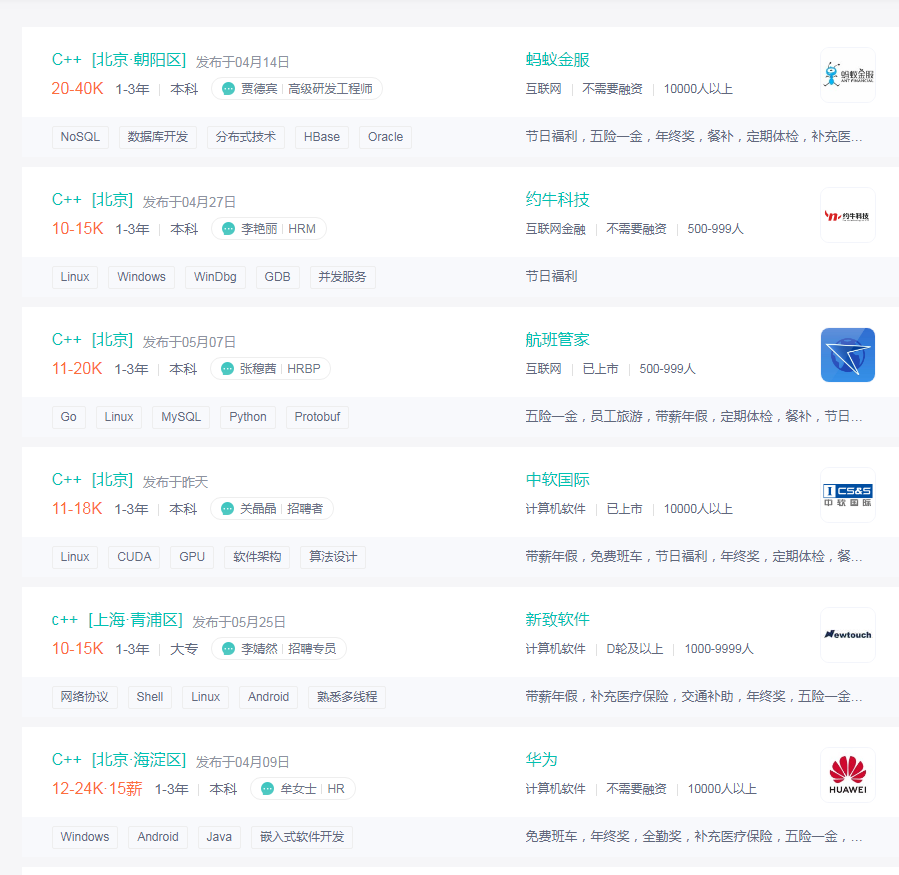Click chat bubble icon beside 李艳丽
This screenshot has height=875, width=899.
pyautogui.click(x=228, y=229)
